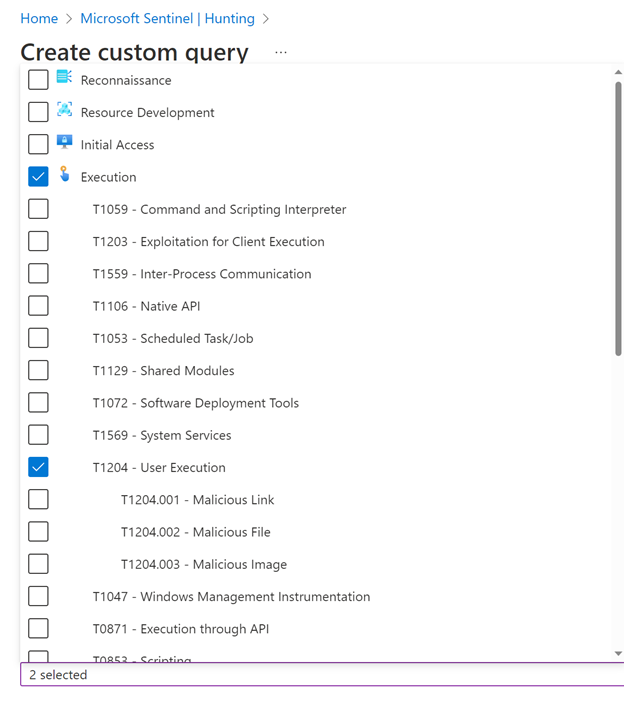The image size is (624, 712).
Task: Go to Home breadcrumb link
Action: 39,19
